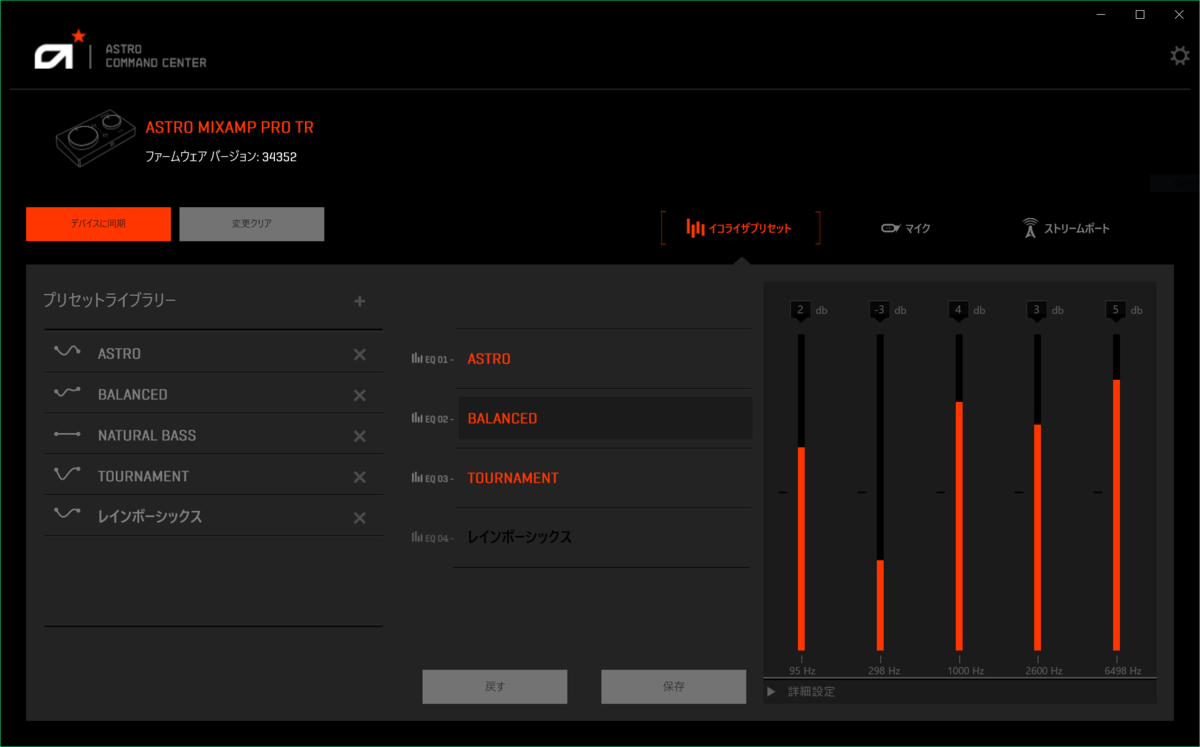Viewport: 1200px width, 747px height.
Task: Click the microphone icon on マイク tab
Action: 890,228
